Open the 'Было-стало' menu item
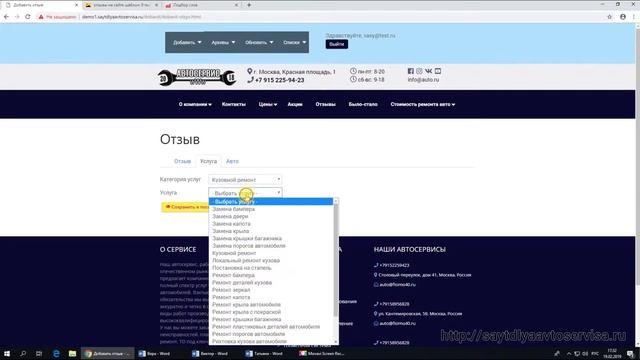640x360 pixels. 363,104
